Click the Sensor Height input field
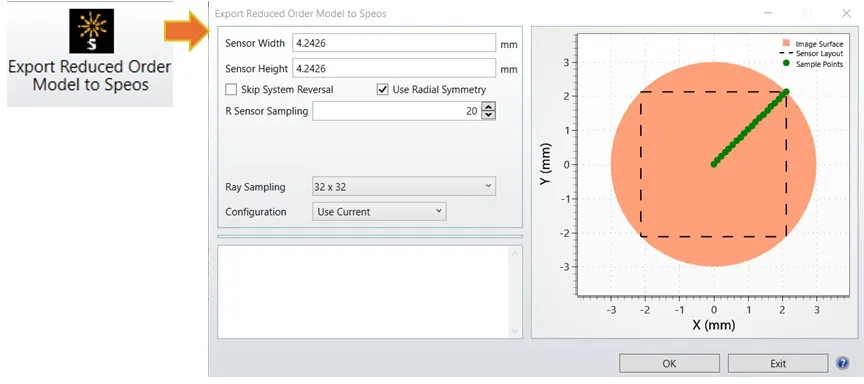Viewport: 864px width, 384px height. [x=394, y=68]
